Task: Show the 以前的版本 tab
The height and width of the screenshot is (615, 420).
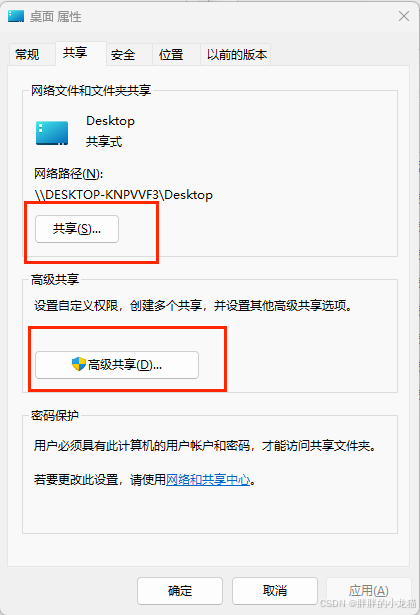Action: tap(237, 55)
